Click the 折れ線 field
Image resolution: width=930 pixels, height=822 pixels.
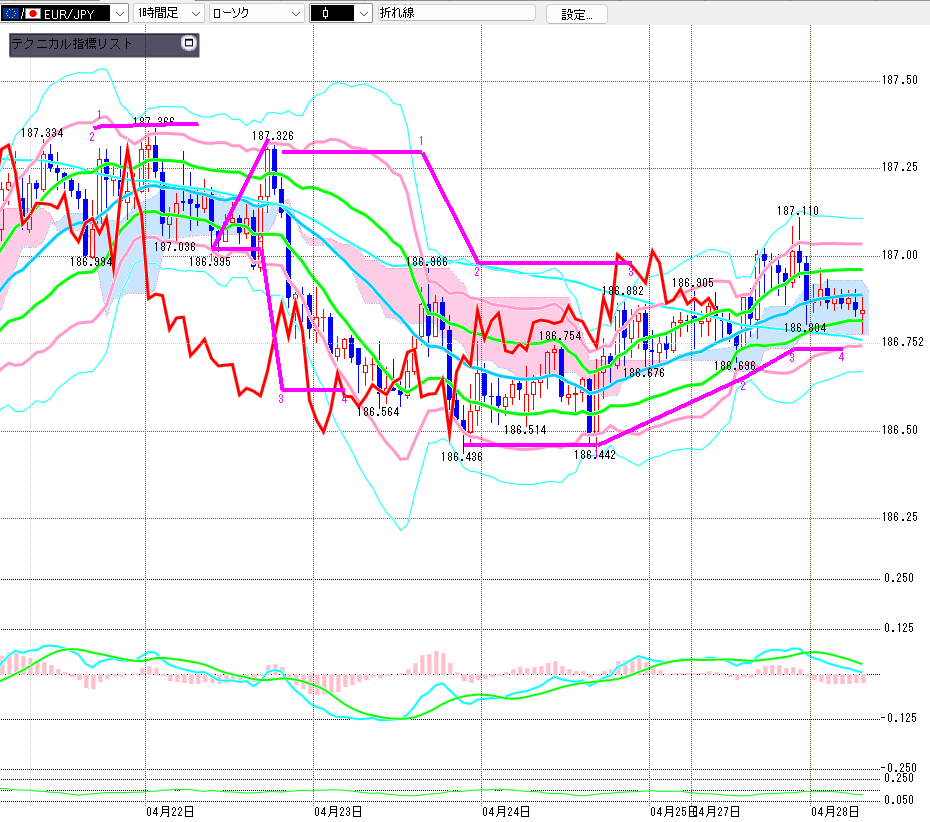click(455, 13)
